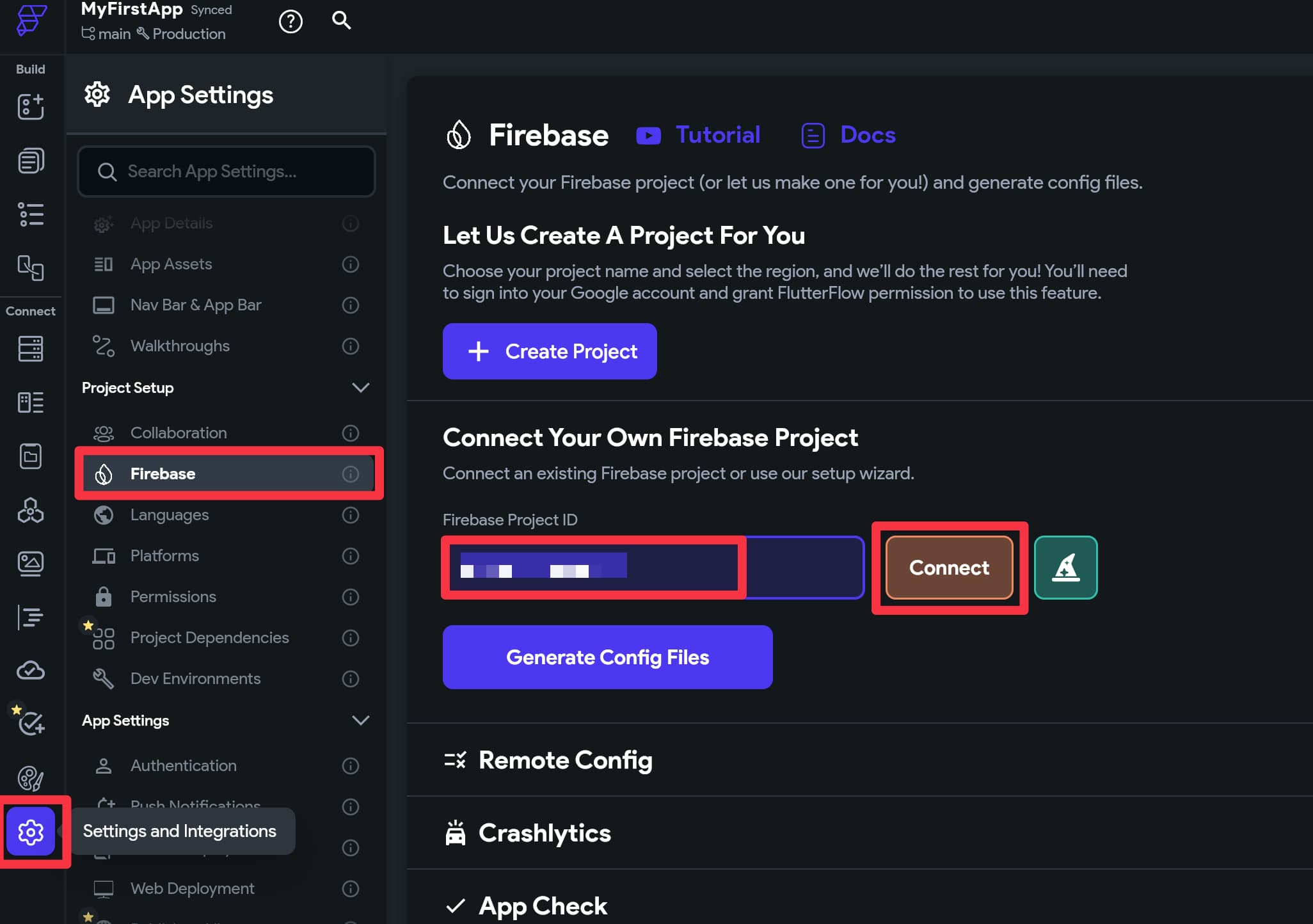Open Languages settings

pyautogui.click(x=225, y=515)
